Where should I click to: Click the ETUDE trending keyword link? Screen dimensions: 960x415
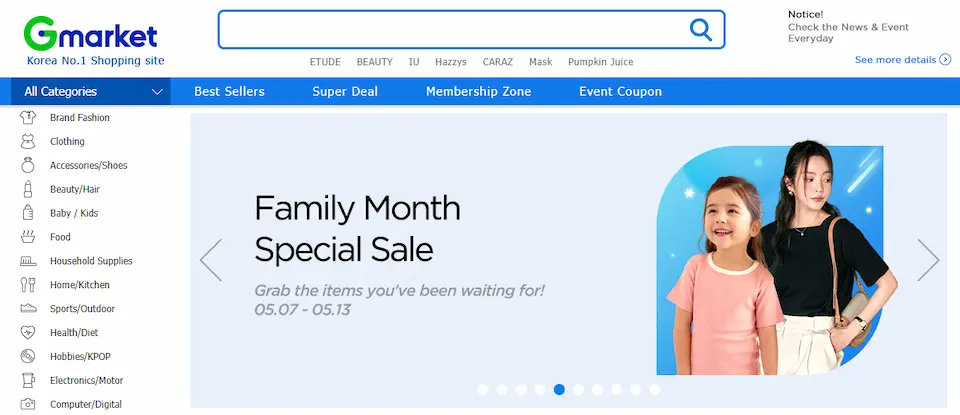[x=325, y=62]
